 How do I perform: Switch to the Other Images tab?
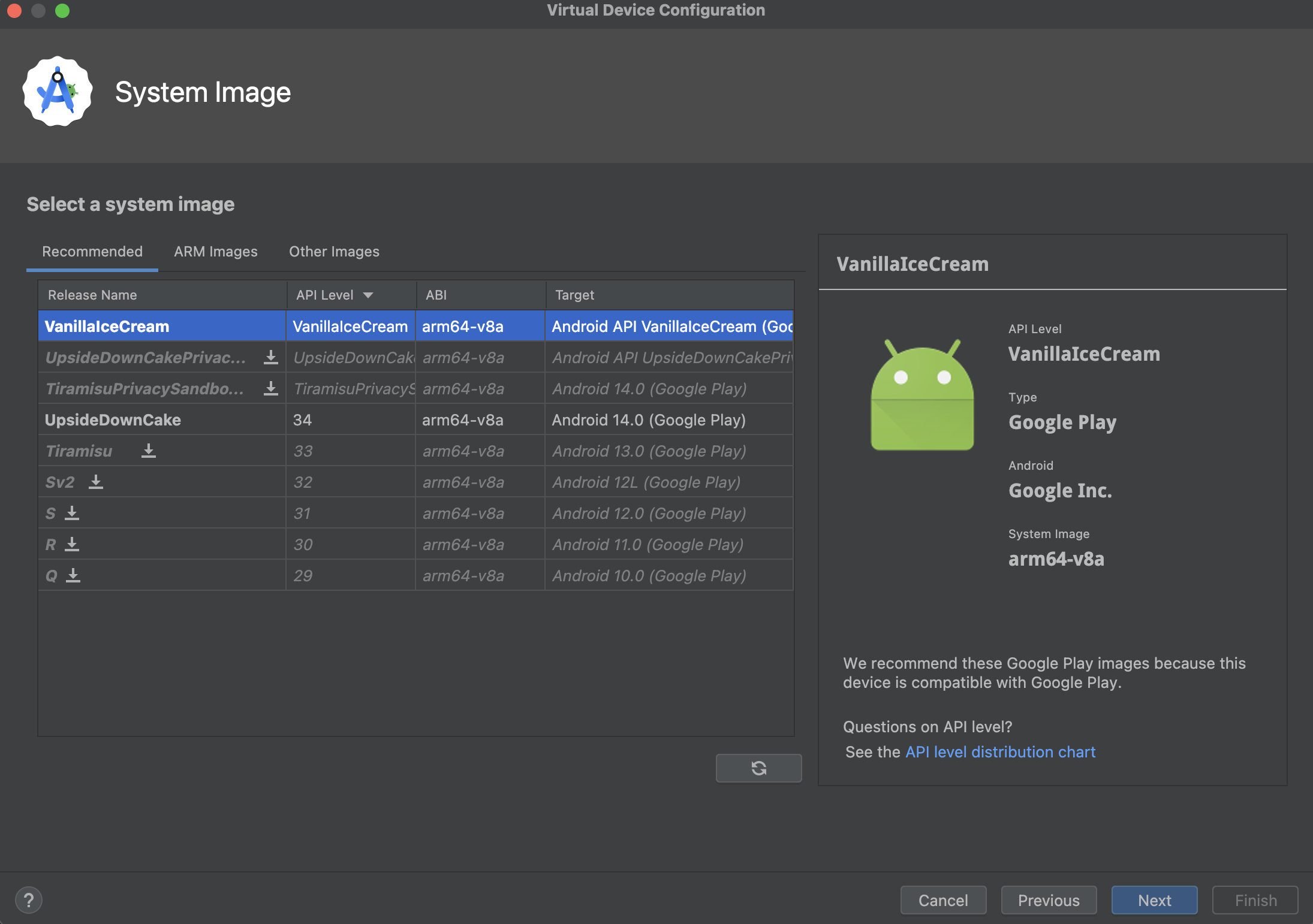[334, 251]
